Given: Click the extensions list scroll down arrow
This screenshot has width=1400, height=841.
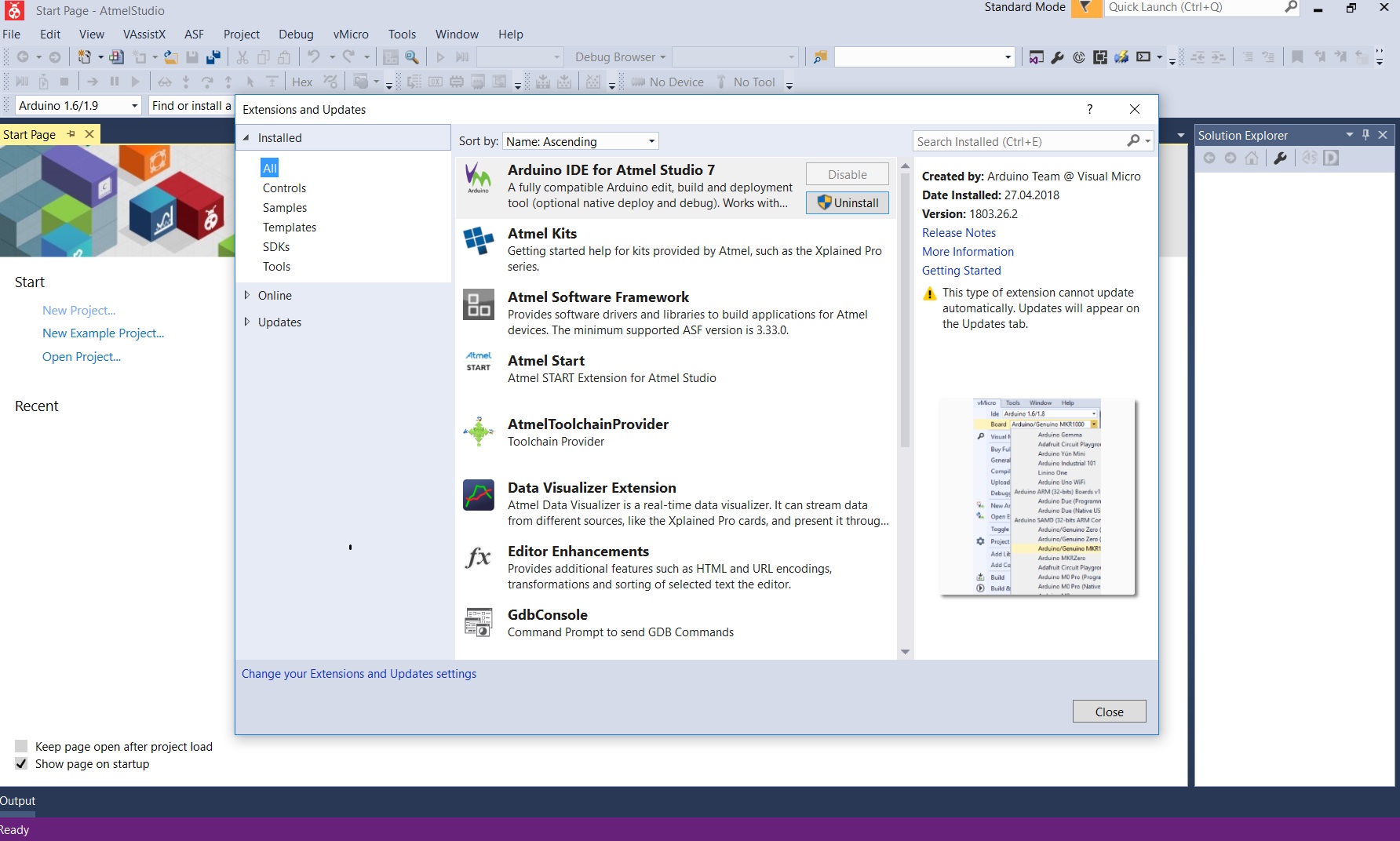Looking at the screenshot, I should (x=905, y=652).
